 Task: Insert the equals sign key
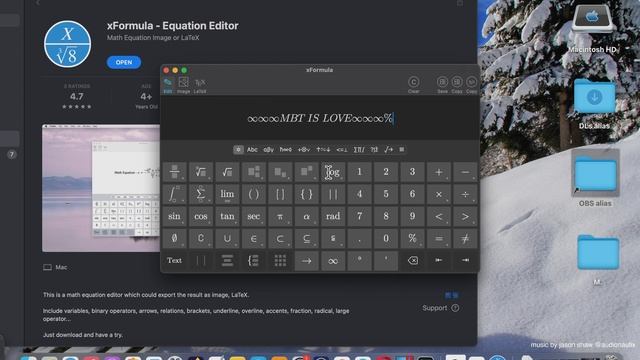pyautogui.click(x=439, y=238)
